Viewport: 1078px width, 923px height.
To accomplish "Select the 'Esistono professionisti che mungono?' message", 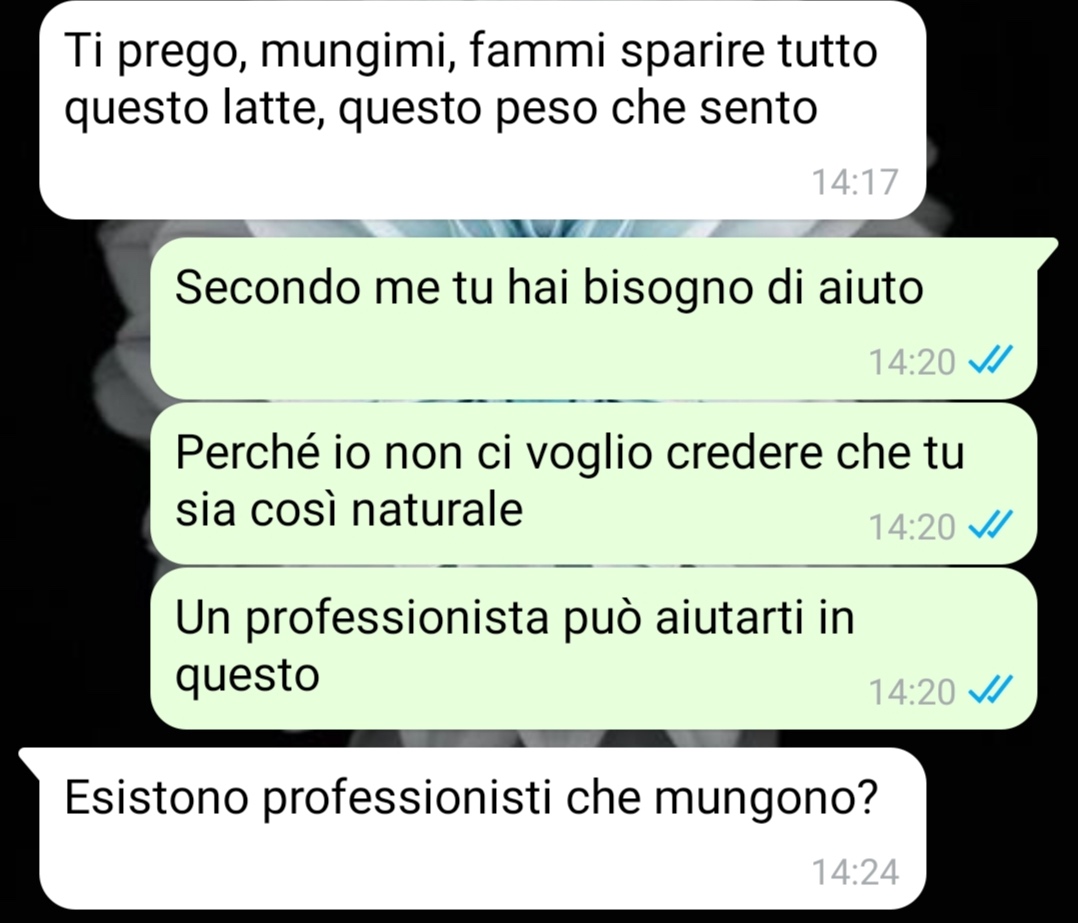I will click(483, 828).
